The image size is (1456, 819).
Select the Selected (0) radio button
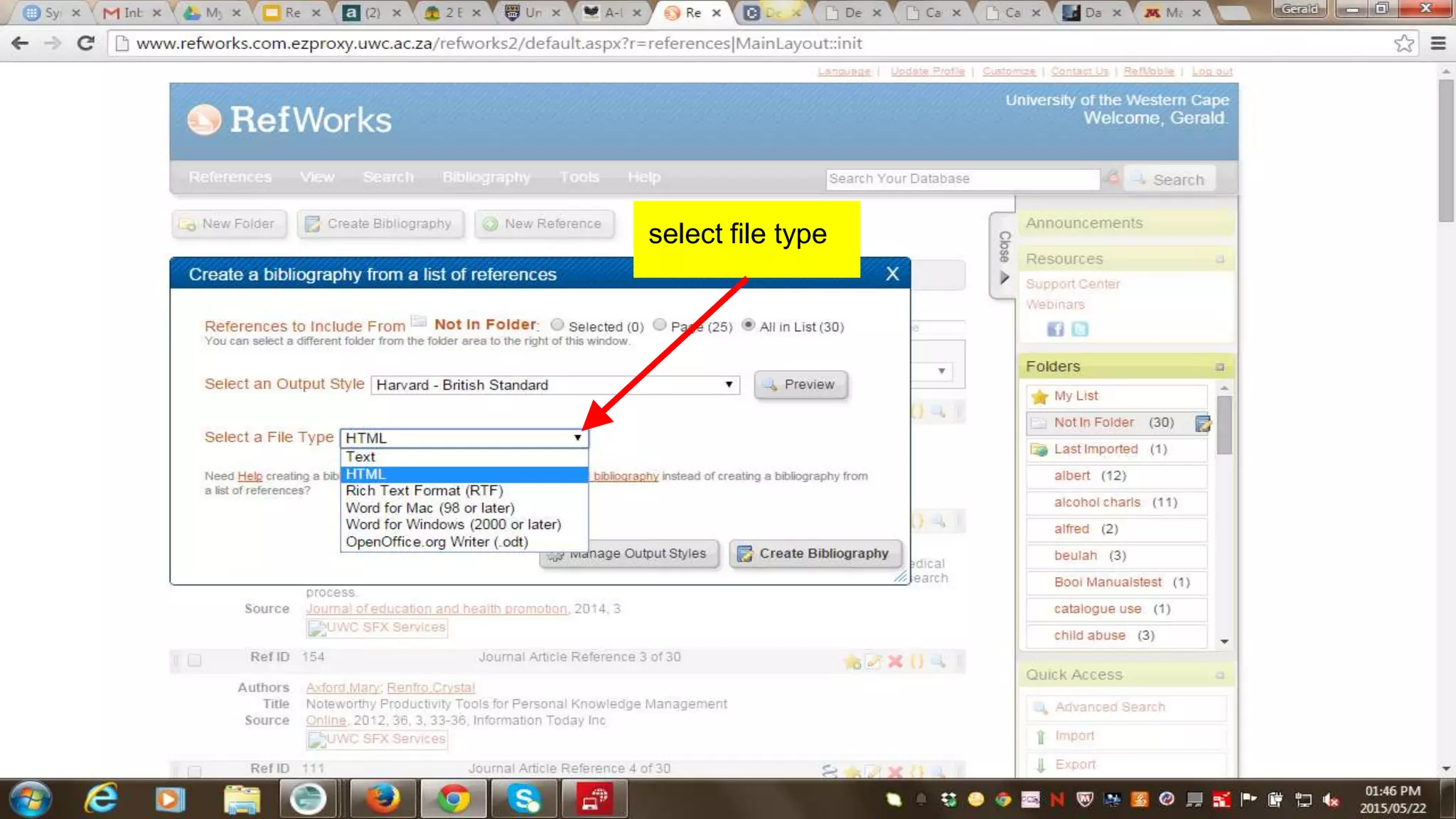(x=557, y=325)
